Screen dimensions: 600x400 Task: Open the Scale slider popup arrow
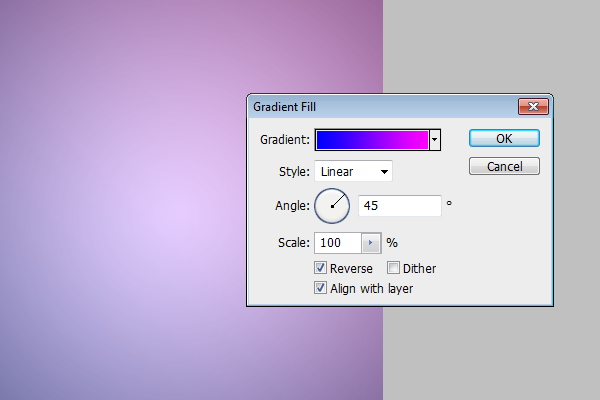371,242
